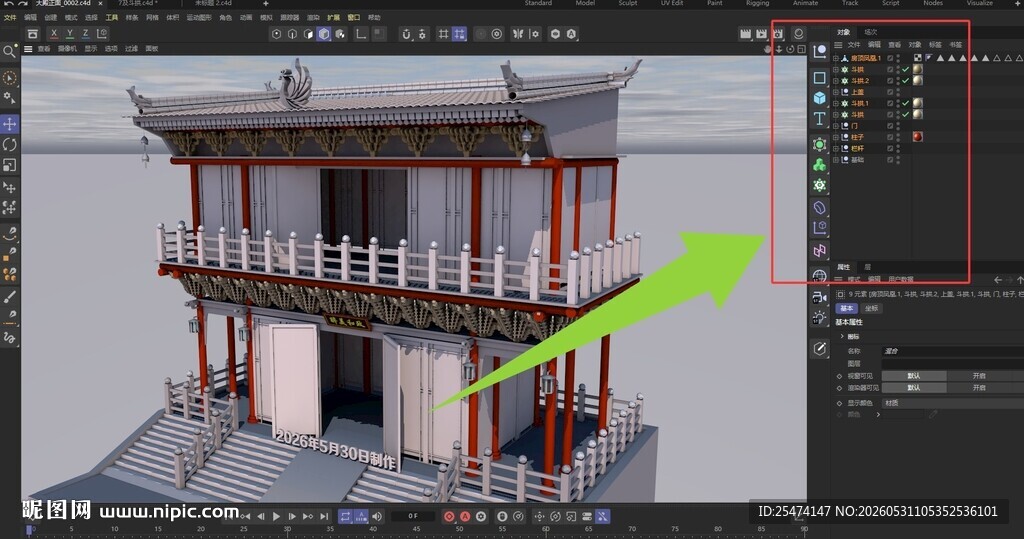
Task: Expand the 栏杆 object tree
Action: coord(836,148)
